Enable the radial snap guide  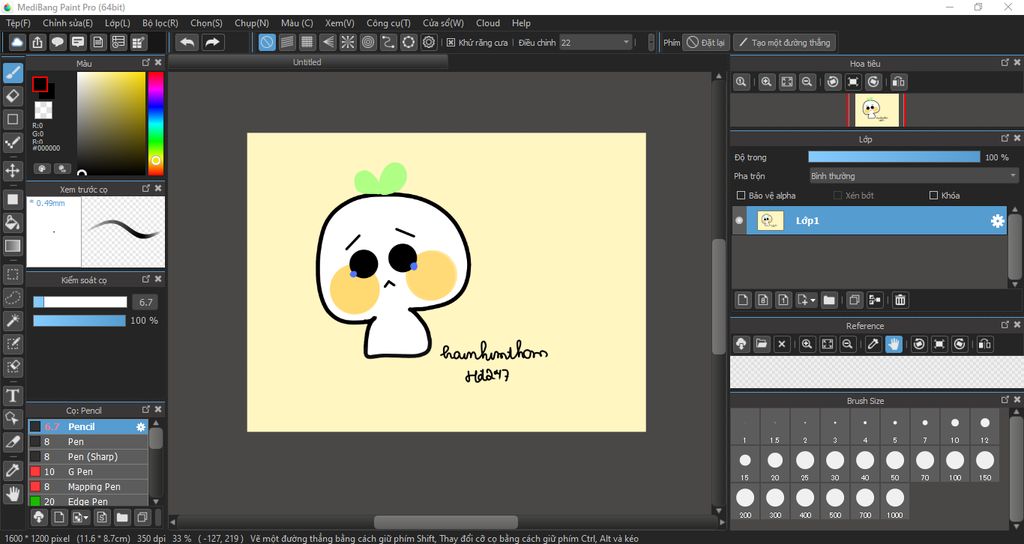(x=348, y=42)
